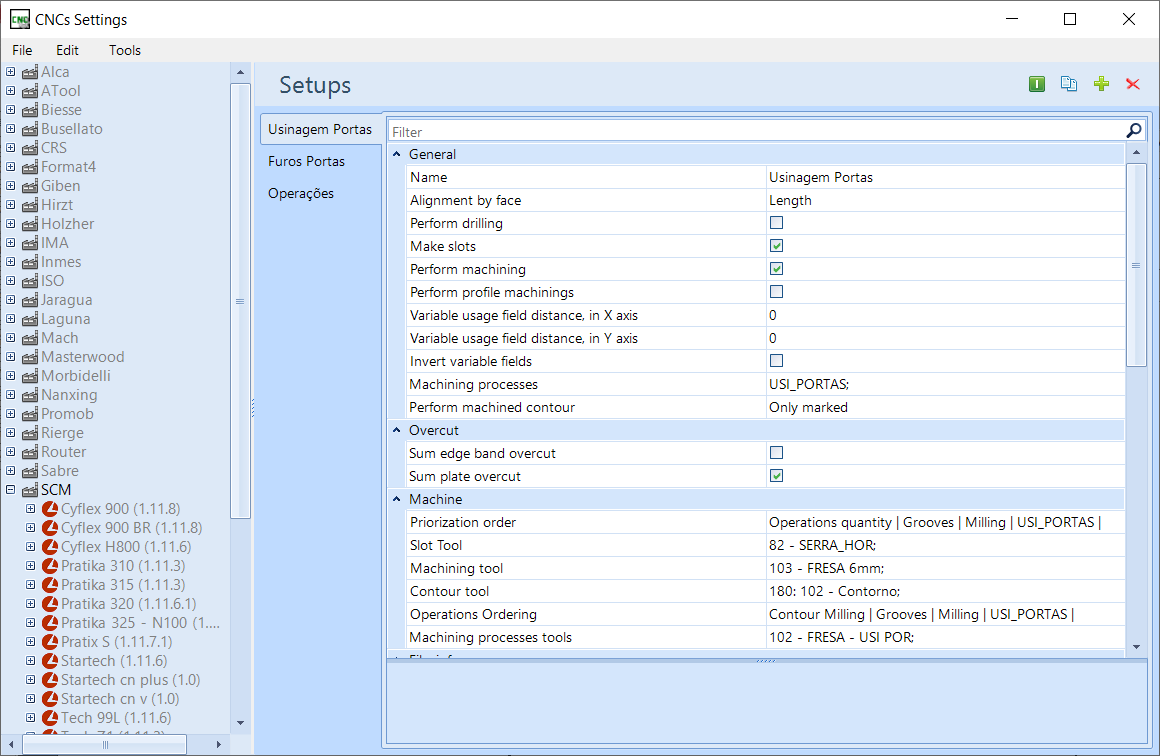This screenshot has height=756, width=1160.
Task: Uncheck the Make slots checkbox
Action: (x=776, y=246)
